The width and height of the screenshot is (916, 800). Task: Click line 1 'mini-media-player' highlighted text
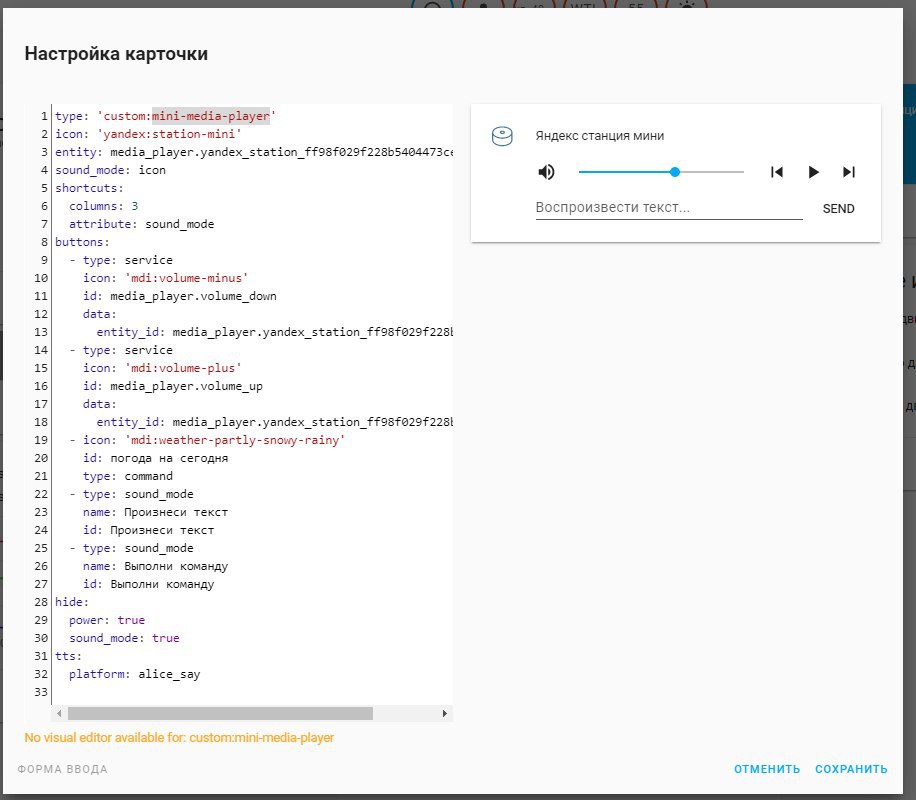211,116
